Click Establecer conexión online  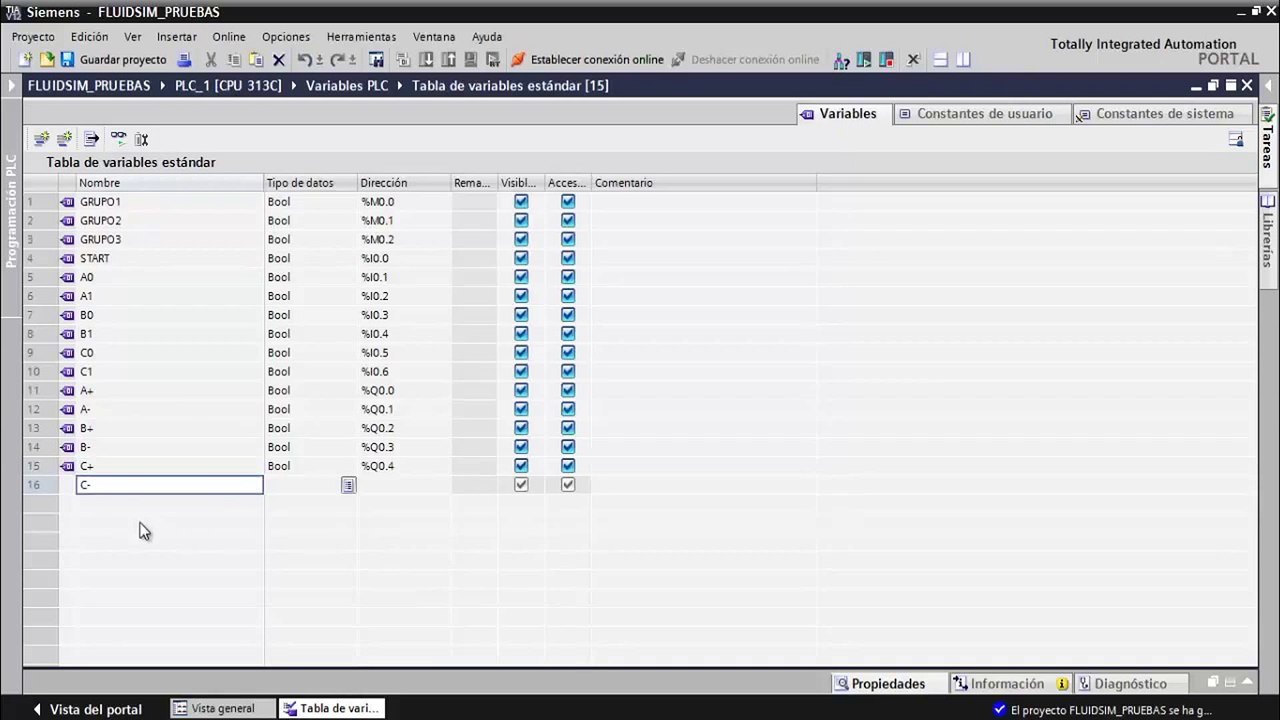tap(588, 60)
